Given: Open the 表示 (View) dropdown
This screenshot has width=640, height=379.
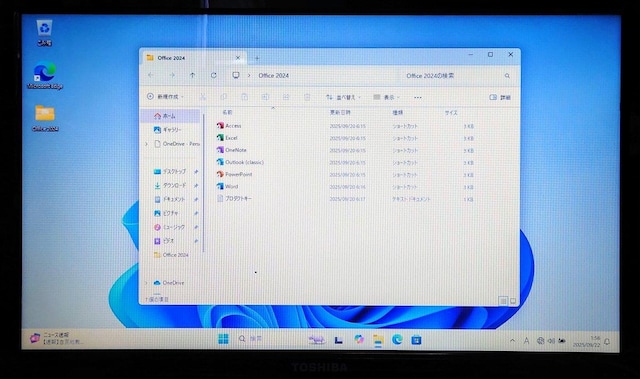Looking at the screenshot, I should tap(386, 97).
